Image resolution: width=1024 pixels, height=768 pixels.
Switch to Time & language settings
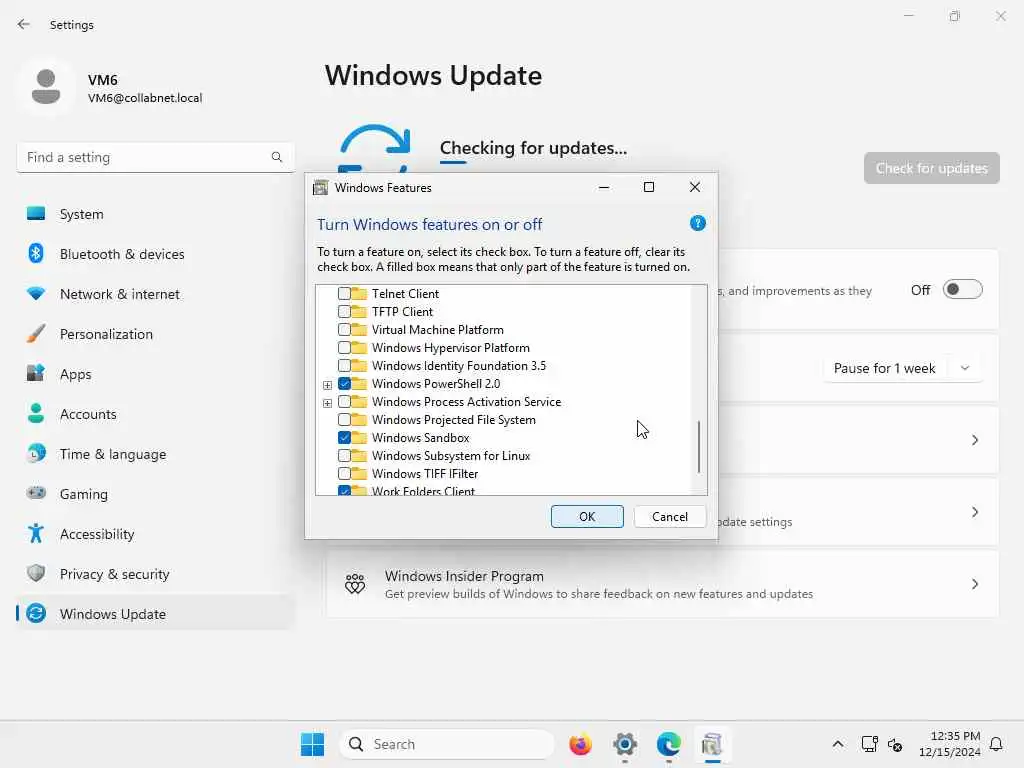pos(155,454)
